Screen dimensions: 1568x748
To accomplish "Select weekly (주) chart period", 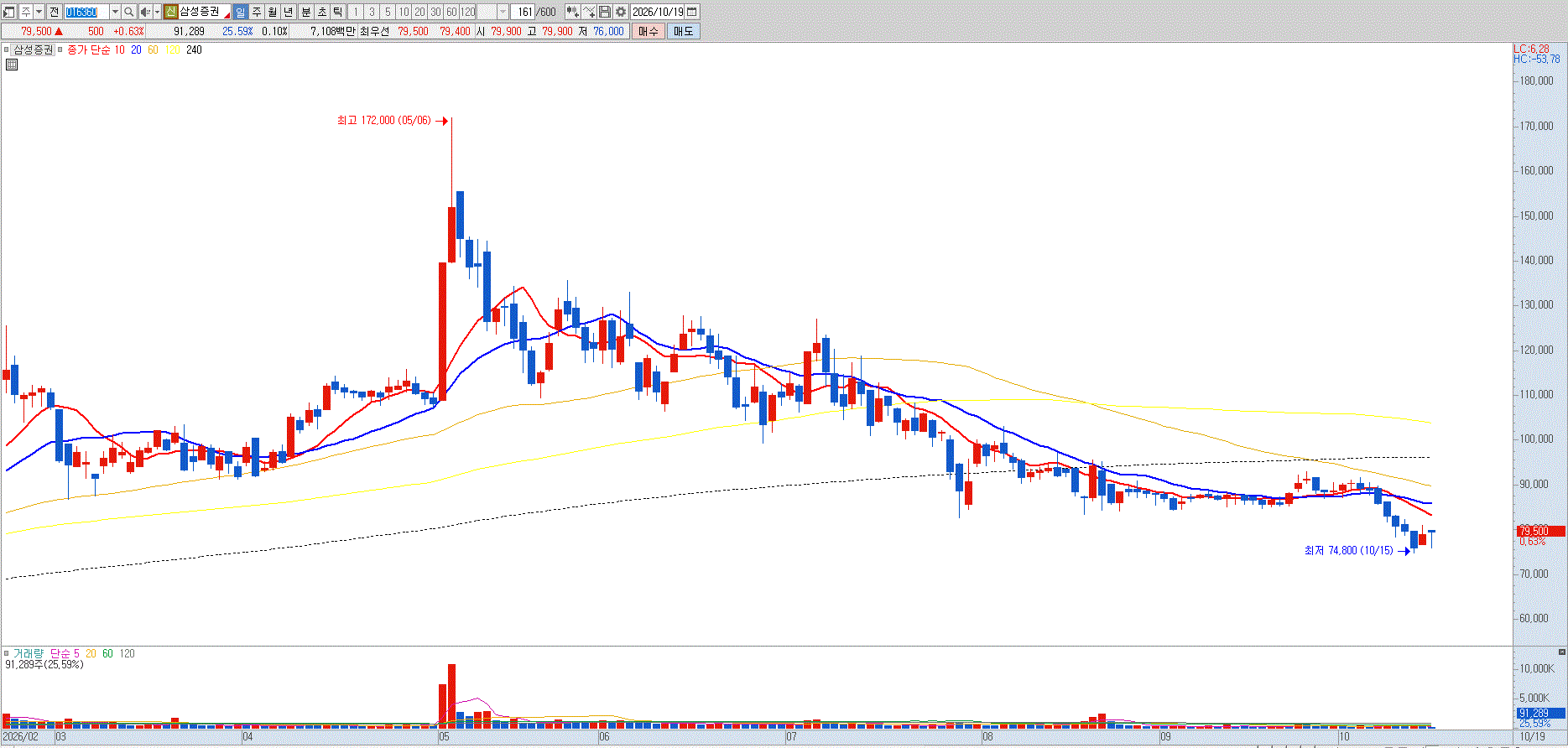I will [257, 12].
